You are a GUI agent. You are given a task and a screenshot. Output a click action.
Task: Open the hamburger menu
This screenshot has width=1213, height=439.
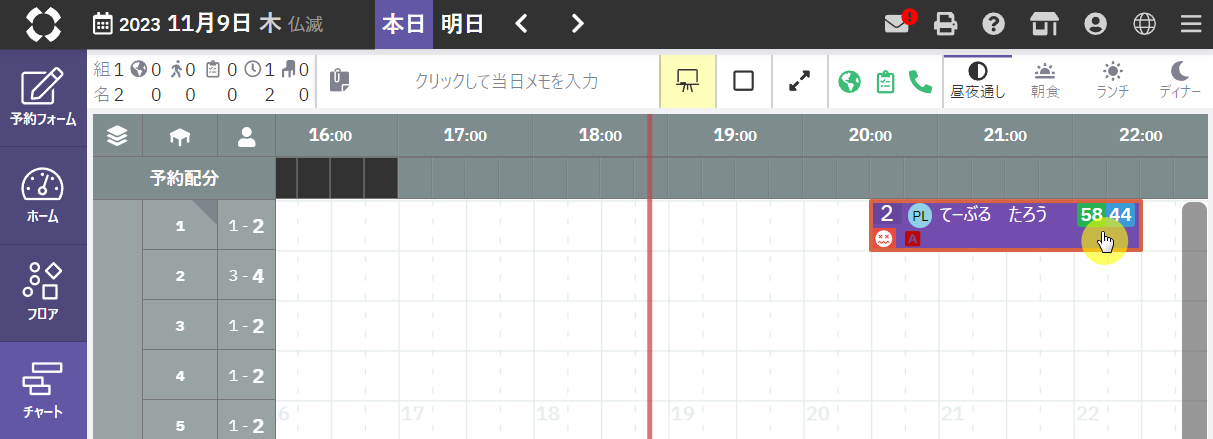[1190, 24]
